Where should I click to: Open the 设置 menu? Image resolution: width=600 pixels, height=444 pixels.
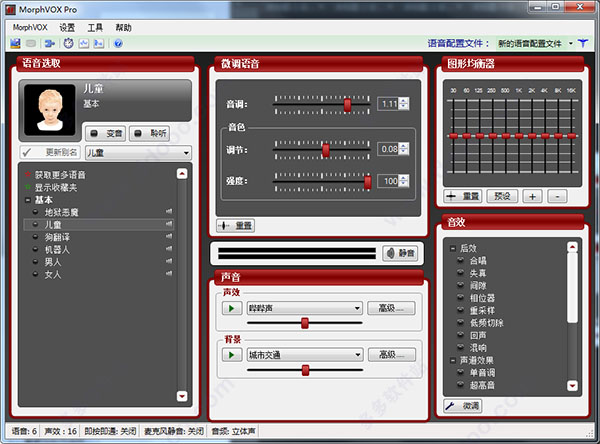click(x=67, y=28)
